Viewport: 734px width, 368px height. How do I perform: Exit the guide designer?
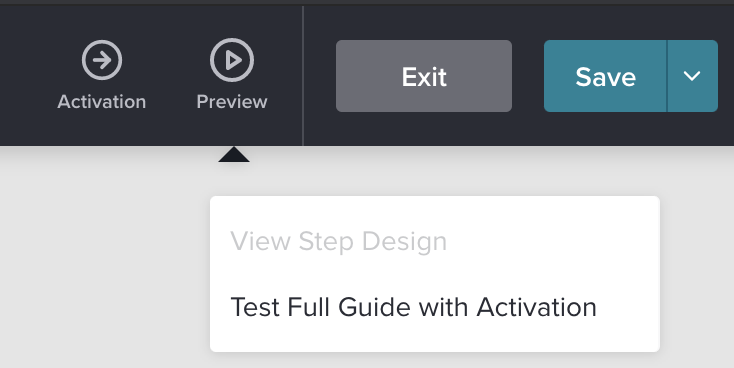pyautogui.click(x=424, y=76)
